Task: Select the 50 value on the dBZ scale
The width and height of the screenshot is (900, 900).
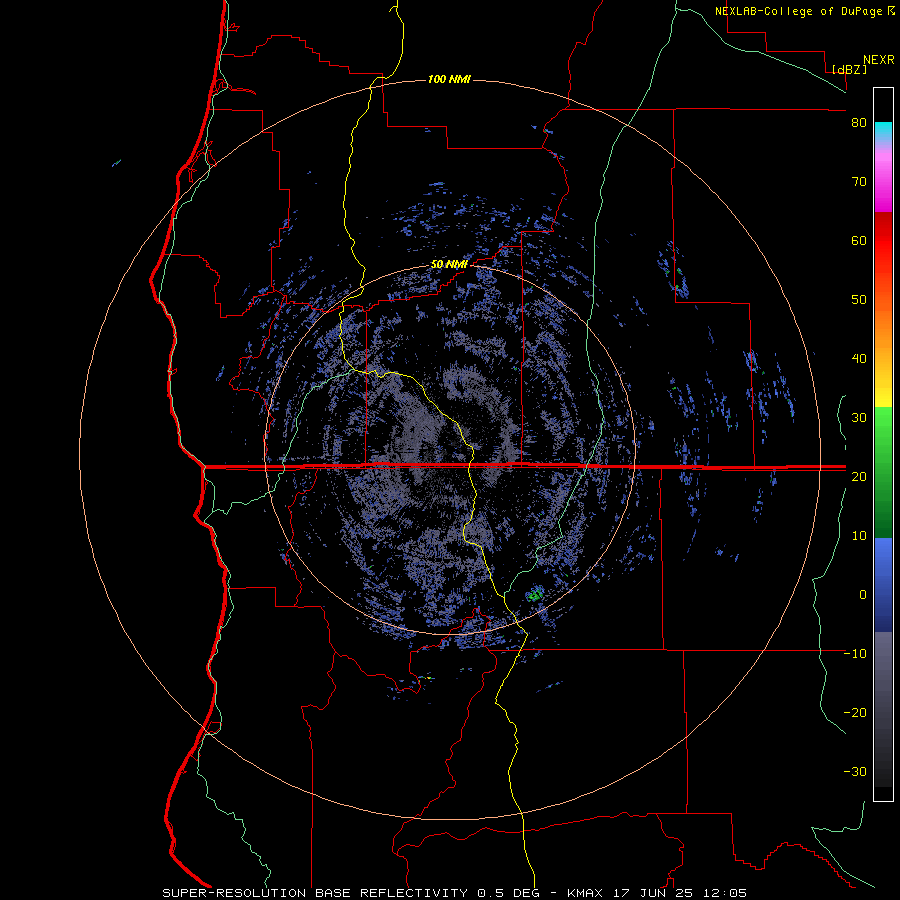Action: 859,300
